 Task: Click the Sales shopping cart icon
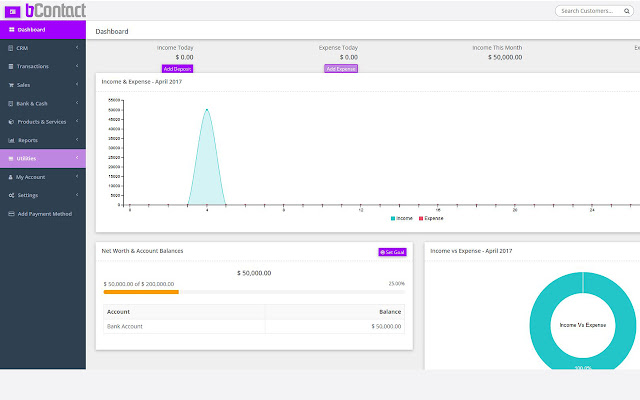[10, 85]
